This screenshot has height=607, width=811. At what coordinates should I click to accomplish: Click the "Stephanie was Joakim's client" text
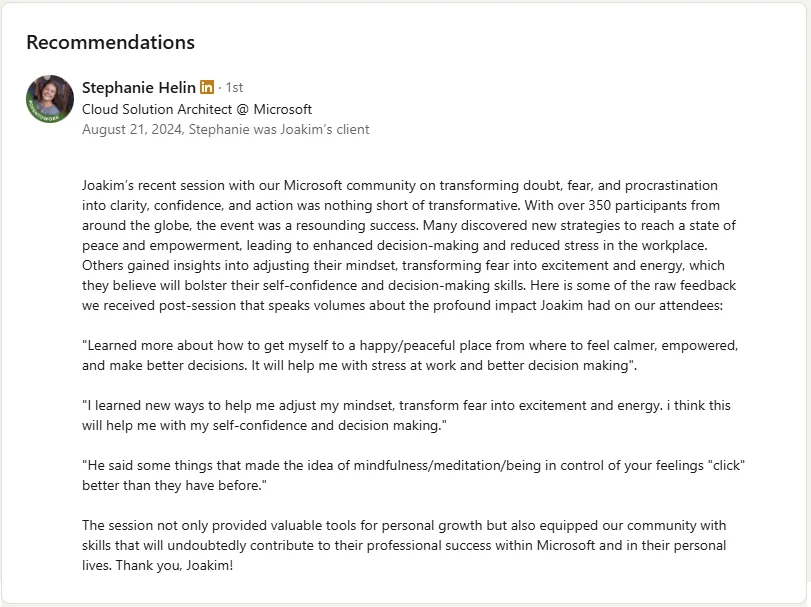[x=279, y=129]
